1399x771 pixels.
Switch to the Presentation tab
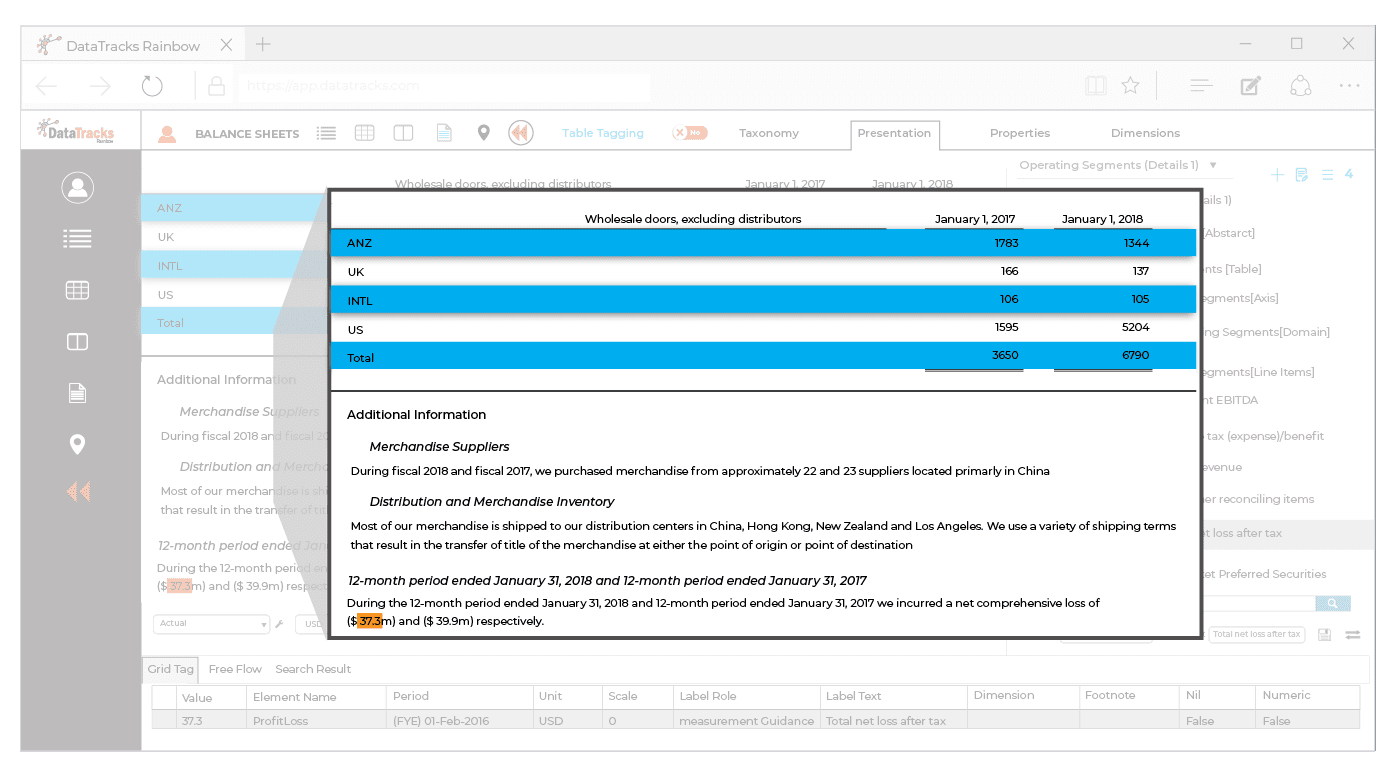(894, 133)
